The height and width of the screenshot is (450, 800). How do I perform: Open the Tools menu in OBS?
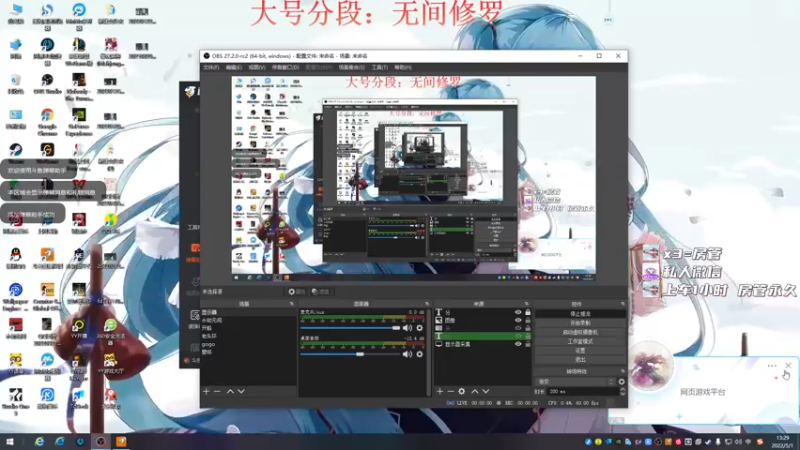coord(380,67)
